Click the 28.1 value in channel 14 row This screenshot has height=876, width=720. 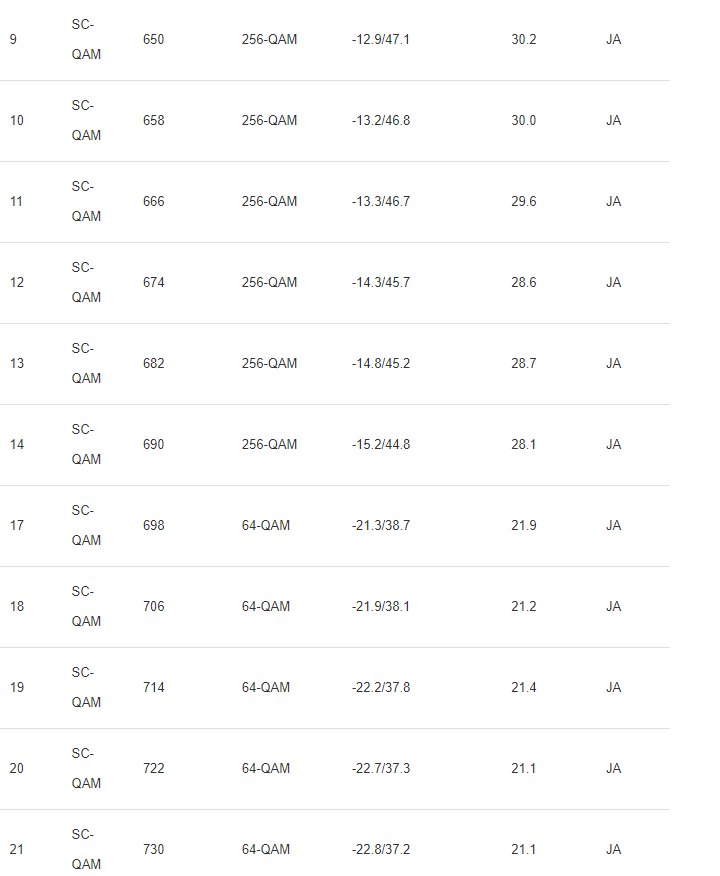click(523, 445)
